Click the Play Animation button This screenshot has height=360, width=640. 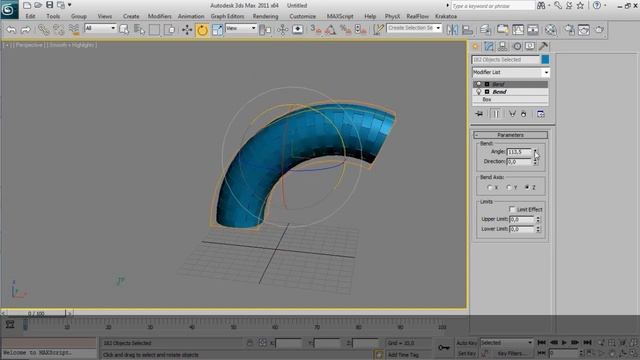(564, 342)
